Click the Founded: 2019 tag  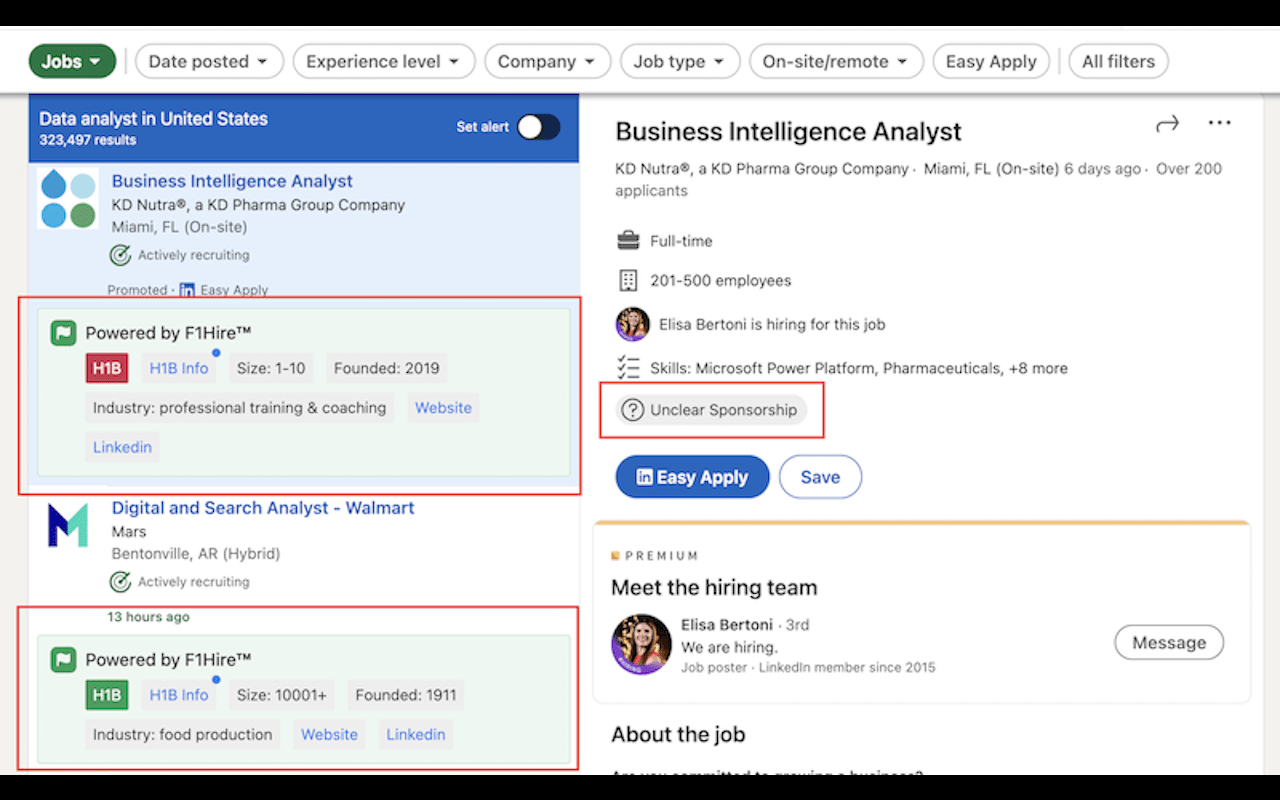387,368
